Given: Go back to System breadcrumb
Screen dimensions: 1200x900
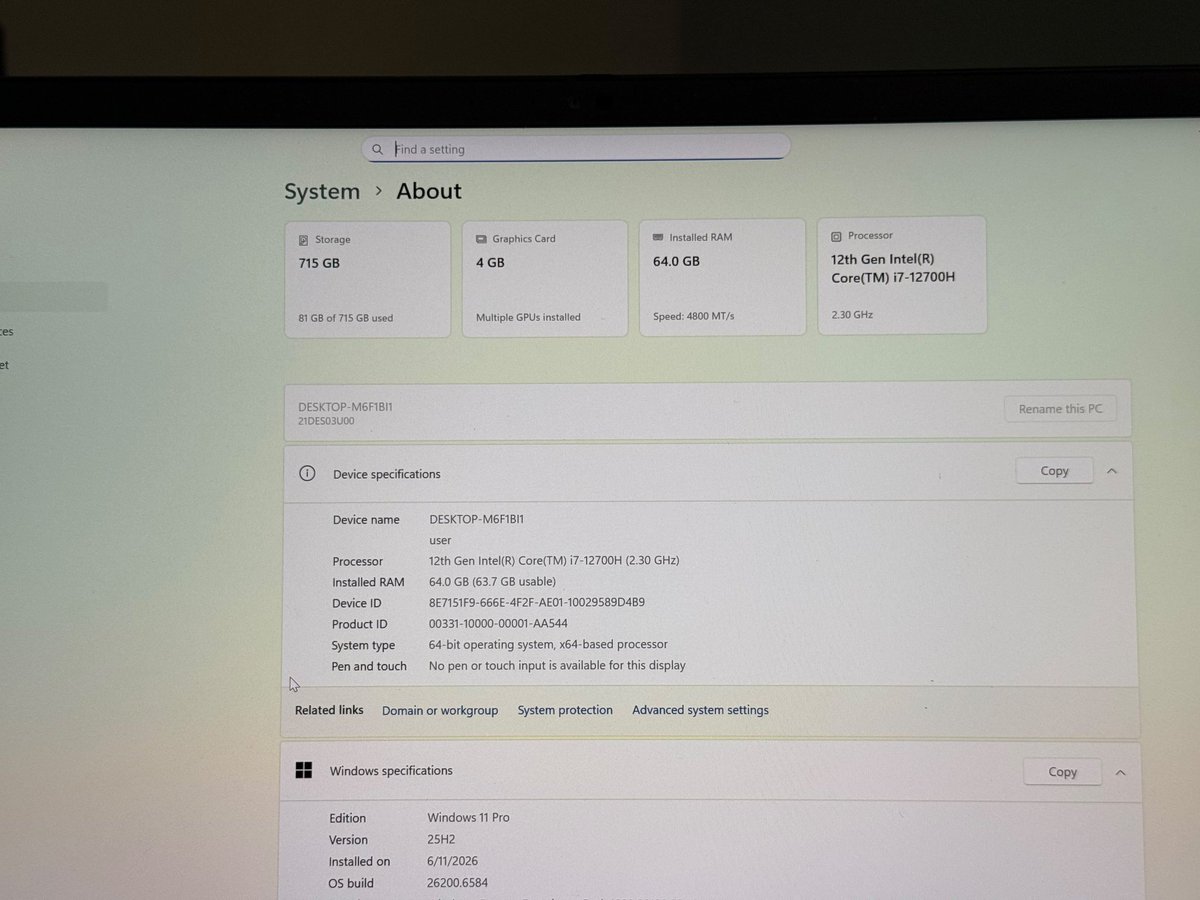Looking at the screenshot, I should 322,191.
